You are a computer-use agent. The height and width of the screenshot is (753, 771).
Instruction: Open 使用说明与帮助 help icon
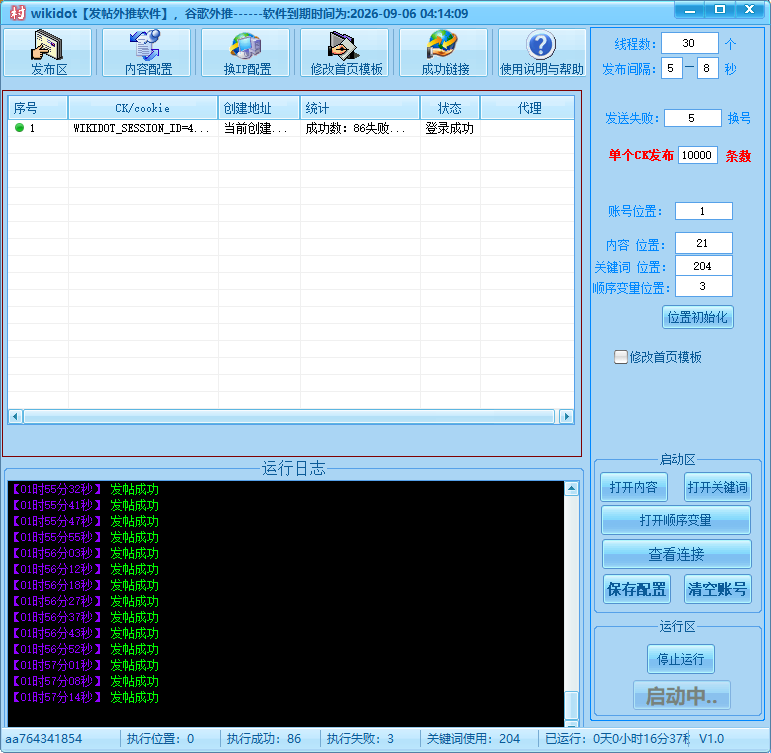541,52
